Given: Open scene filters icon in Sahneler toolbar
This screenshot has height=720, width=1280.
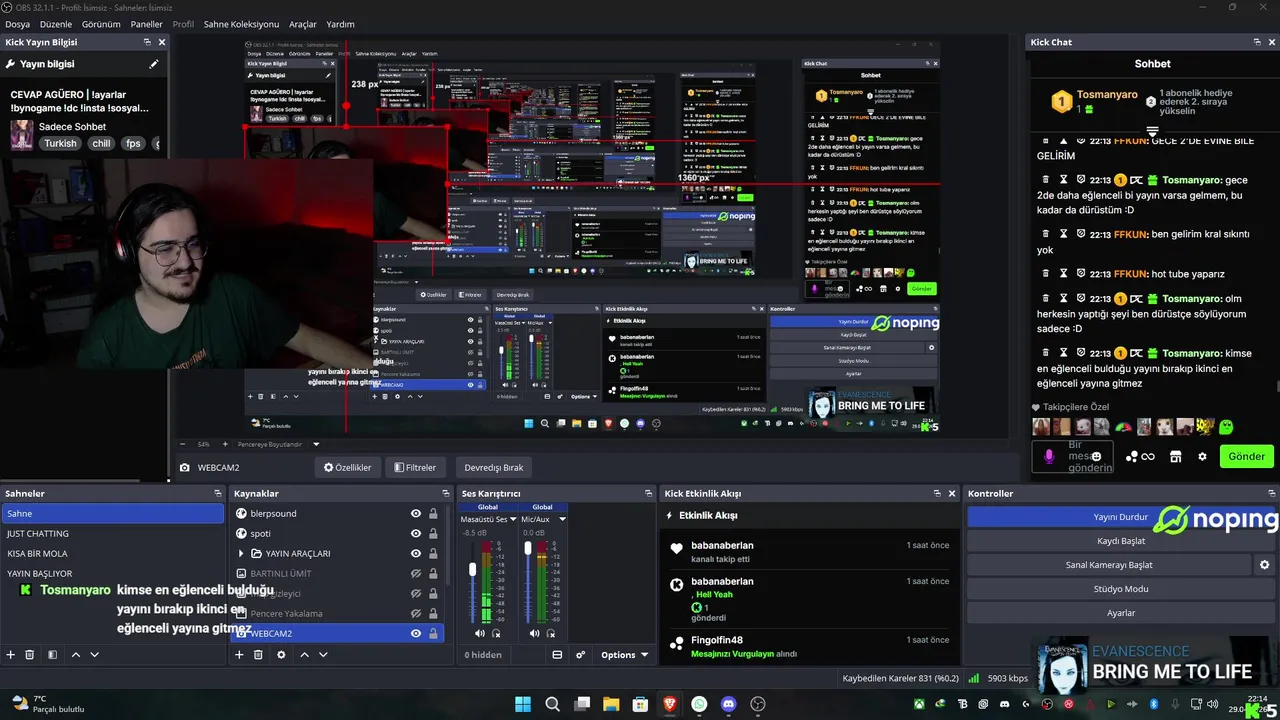Looking at the screenshot, I should (x=52, y=655).
